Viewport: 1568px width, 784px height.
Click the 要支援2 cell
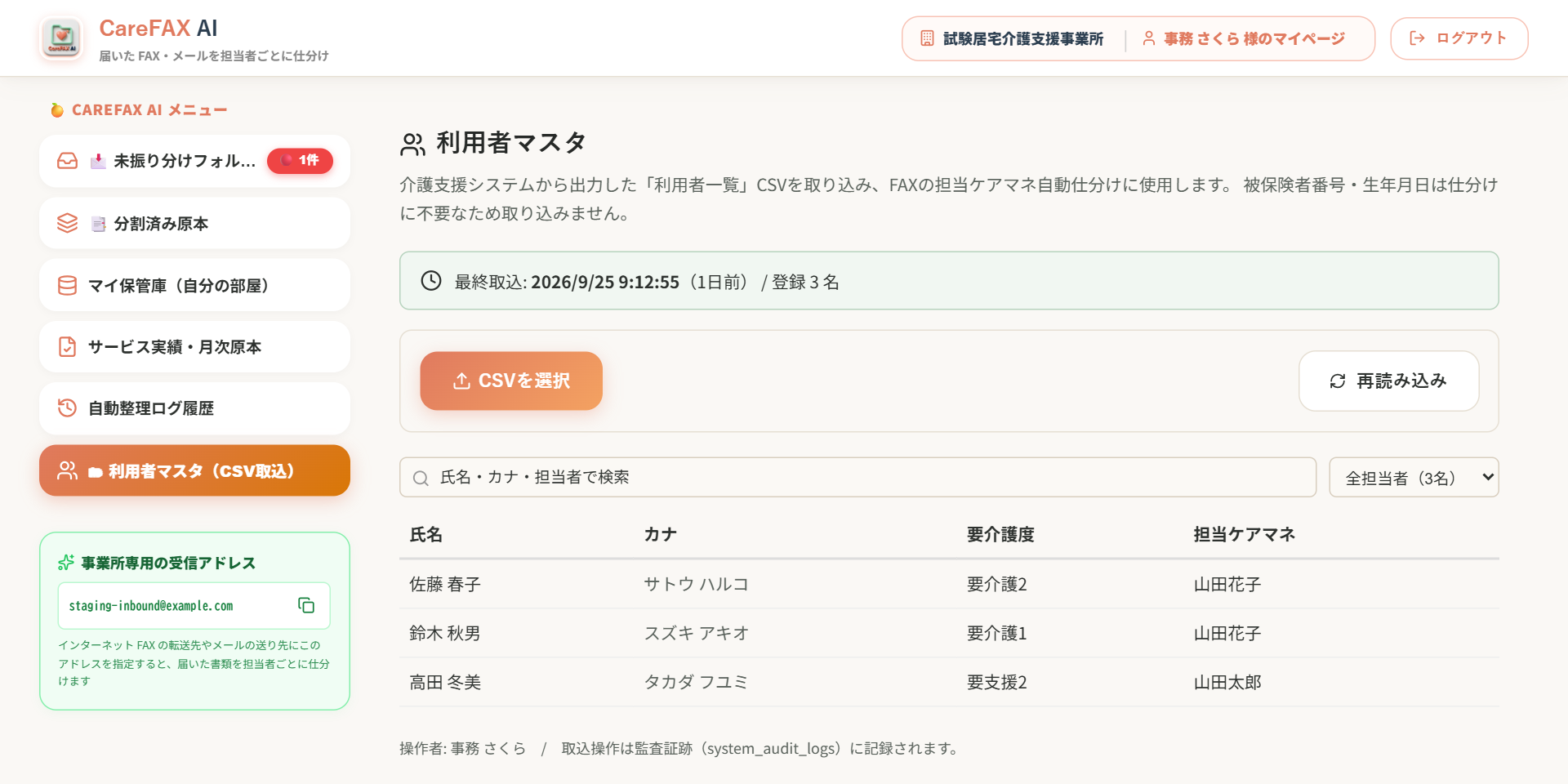pyautogui.click(x=997, y=682)
